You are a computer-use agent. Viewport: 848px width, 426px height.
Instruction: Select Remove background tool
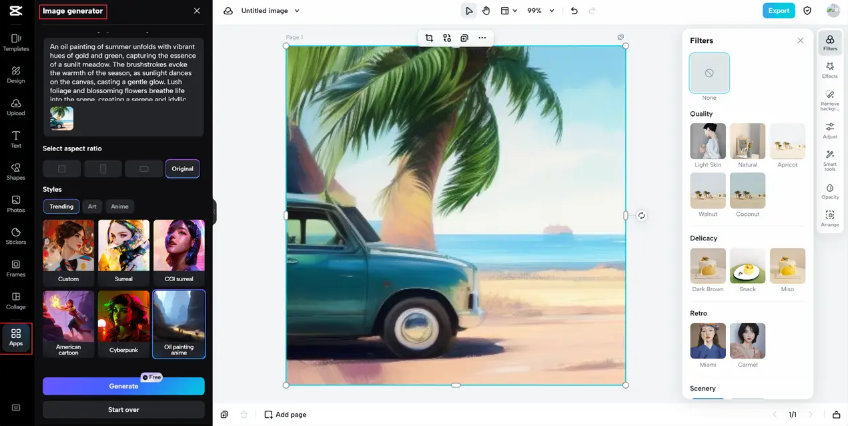click(830, 100)
